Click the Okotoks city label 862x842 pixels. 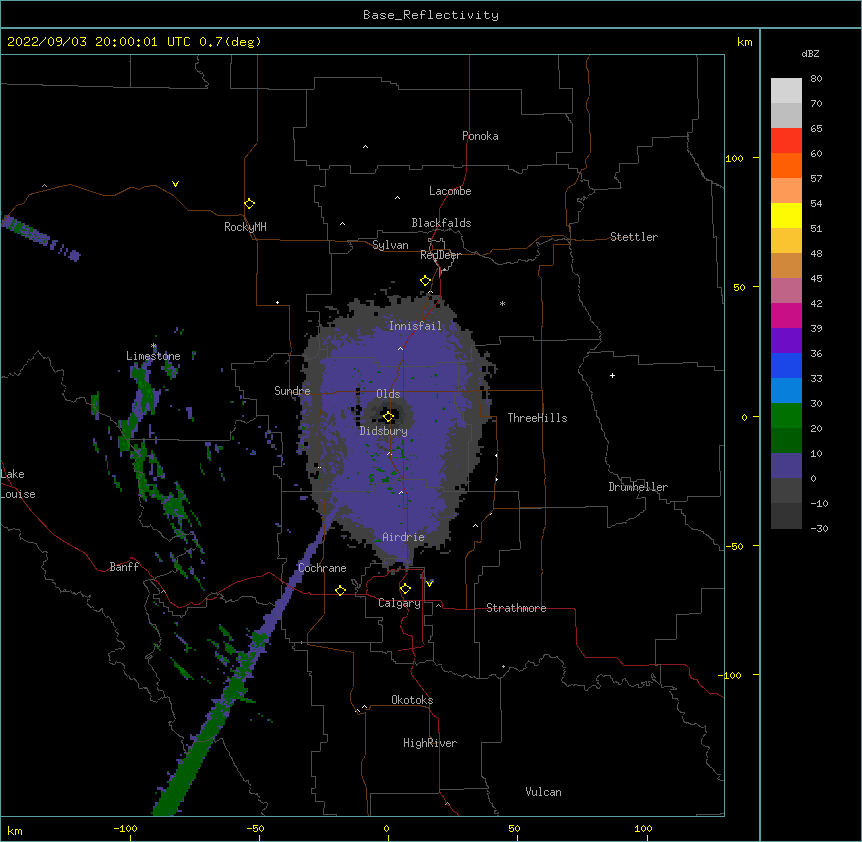(412, 700)
